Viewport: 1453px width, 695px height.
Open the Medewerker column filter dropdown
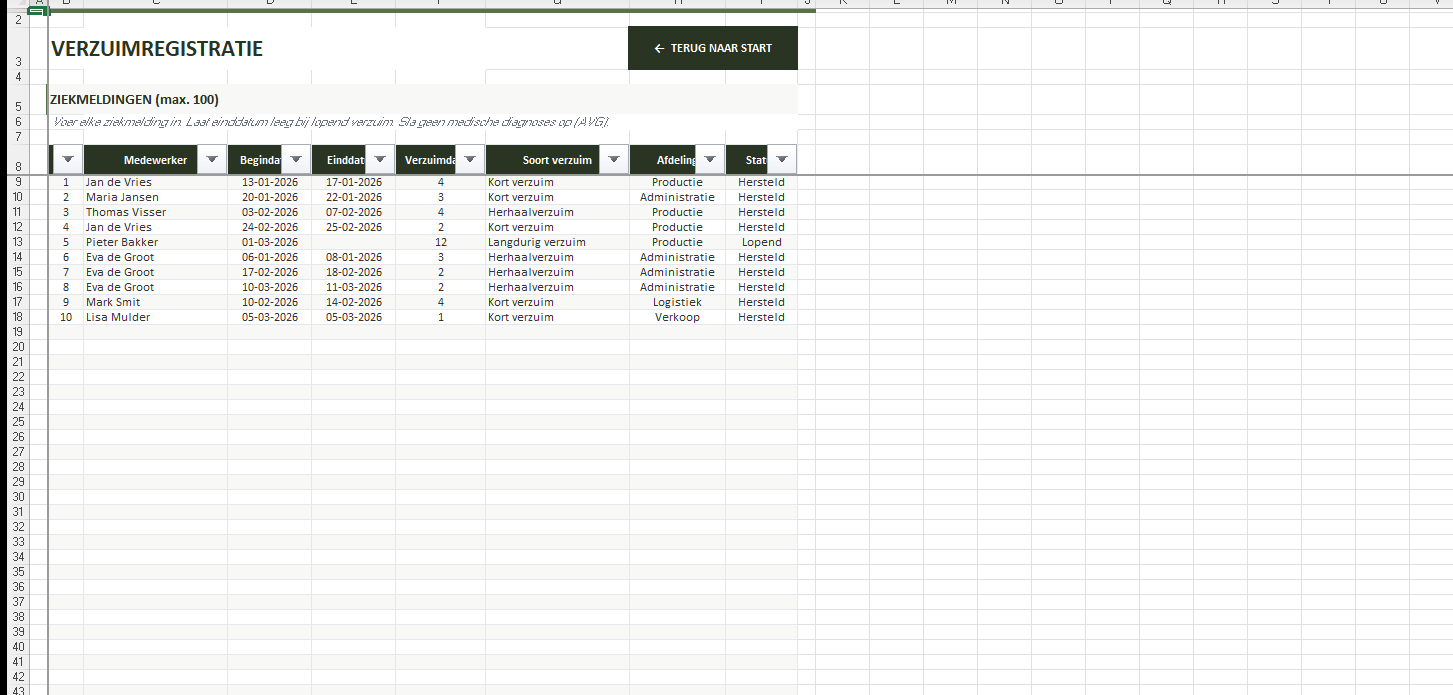211,160
